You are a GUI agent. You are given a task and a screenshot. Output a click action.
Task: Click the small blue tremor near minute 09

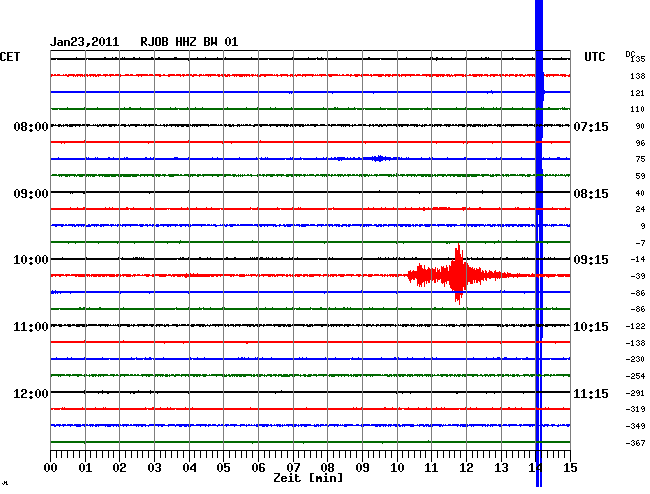379,158
